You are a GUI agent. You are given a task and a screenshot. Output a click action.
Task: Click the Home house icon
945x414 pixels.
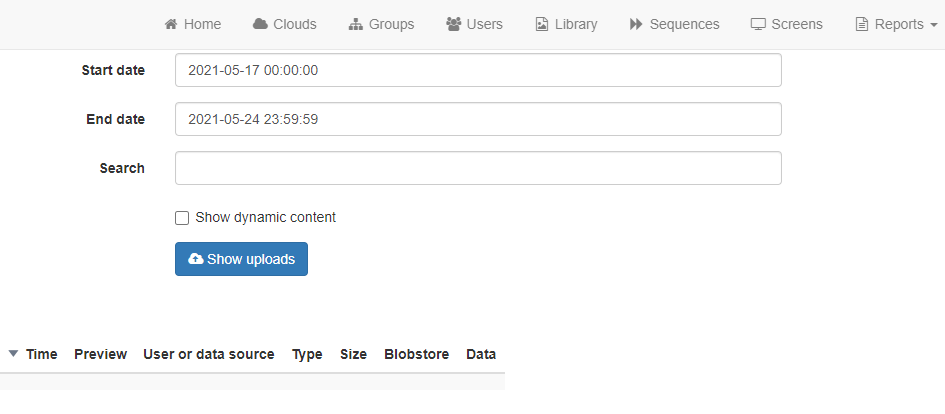pos(171,24)
